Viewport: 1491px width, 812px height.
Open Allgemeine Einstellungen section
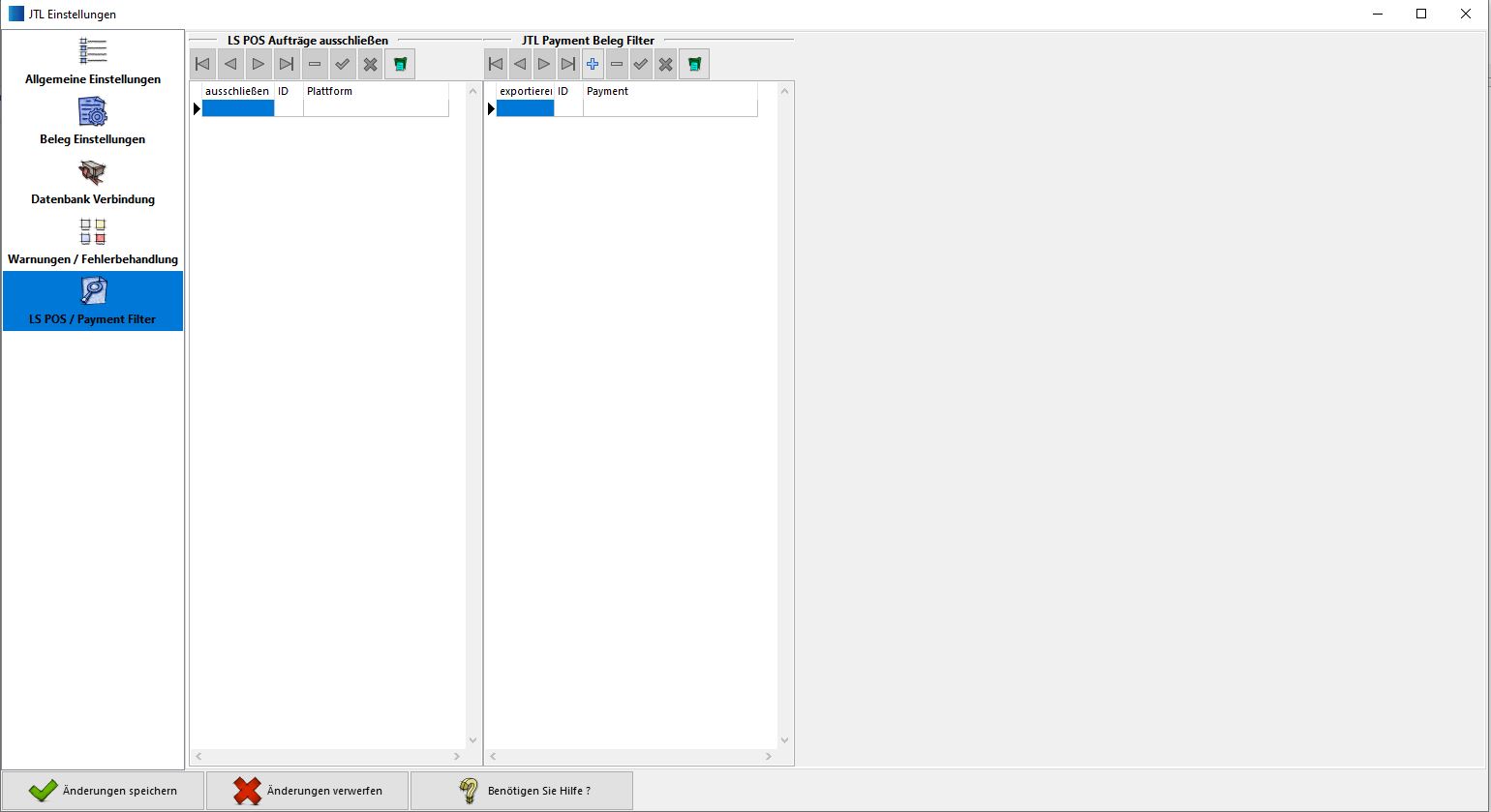tap(93, 62)
